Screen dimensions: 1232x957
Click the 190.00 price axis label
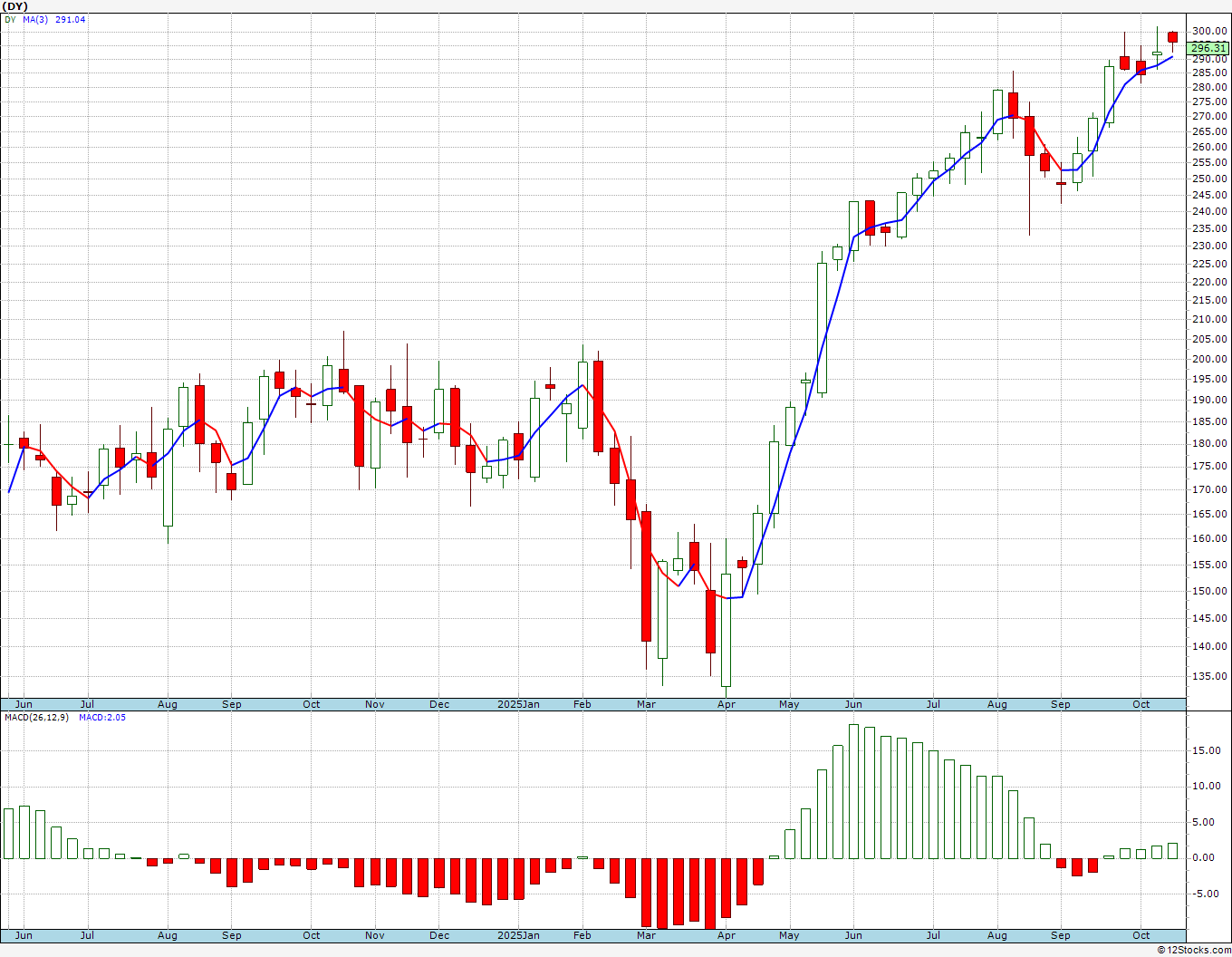(x=1209, y=400)
